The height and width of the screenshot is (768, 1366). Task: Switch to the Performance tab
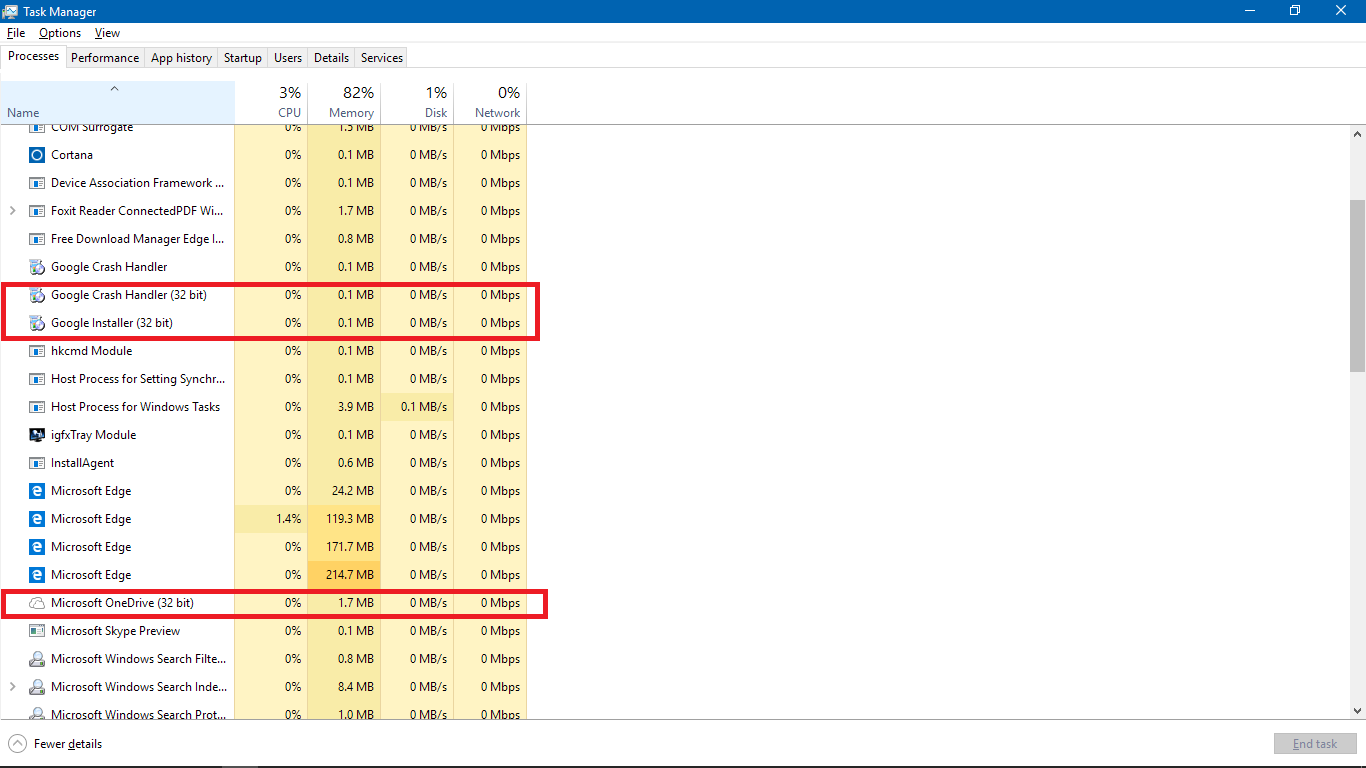click(105, 58)
